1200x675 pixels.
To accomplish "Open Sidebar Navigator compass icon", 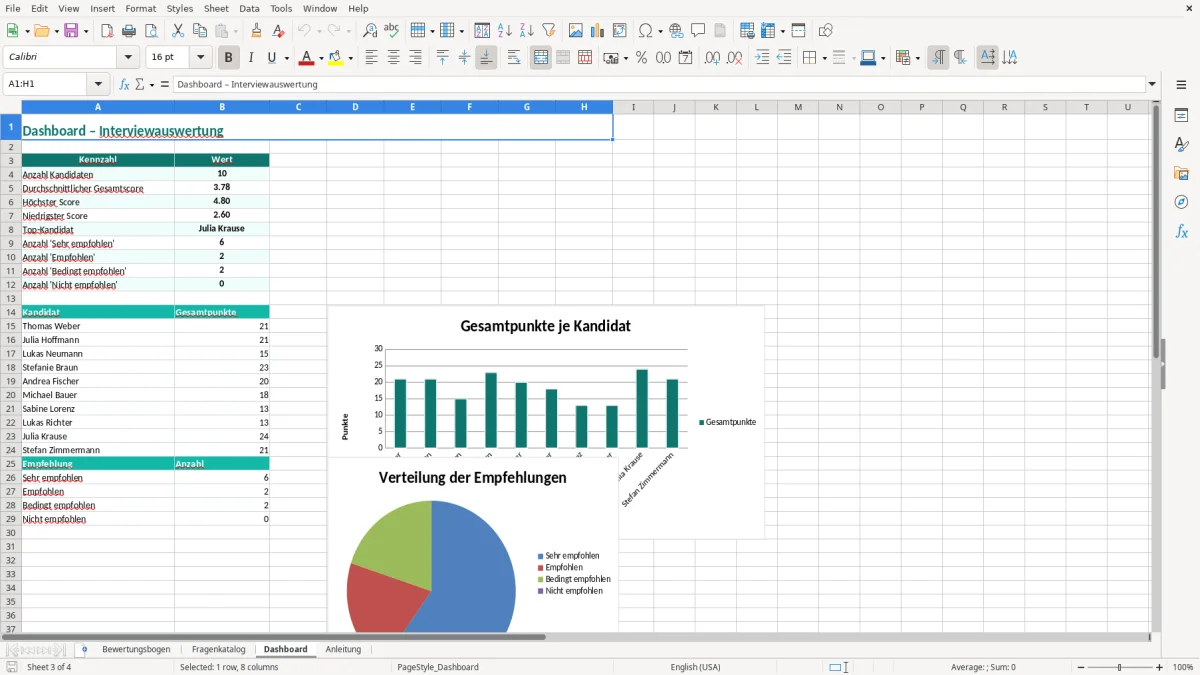I will 1181,202.
